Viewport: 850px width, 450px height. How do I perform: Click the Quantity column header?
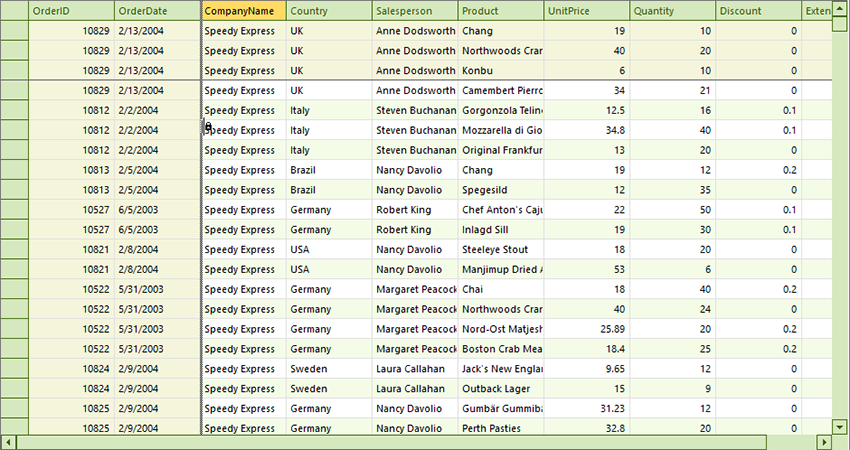point(673,11)
